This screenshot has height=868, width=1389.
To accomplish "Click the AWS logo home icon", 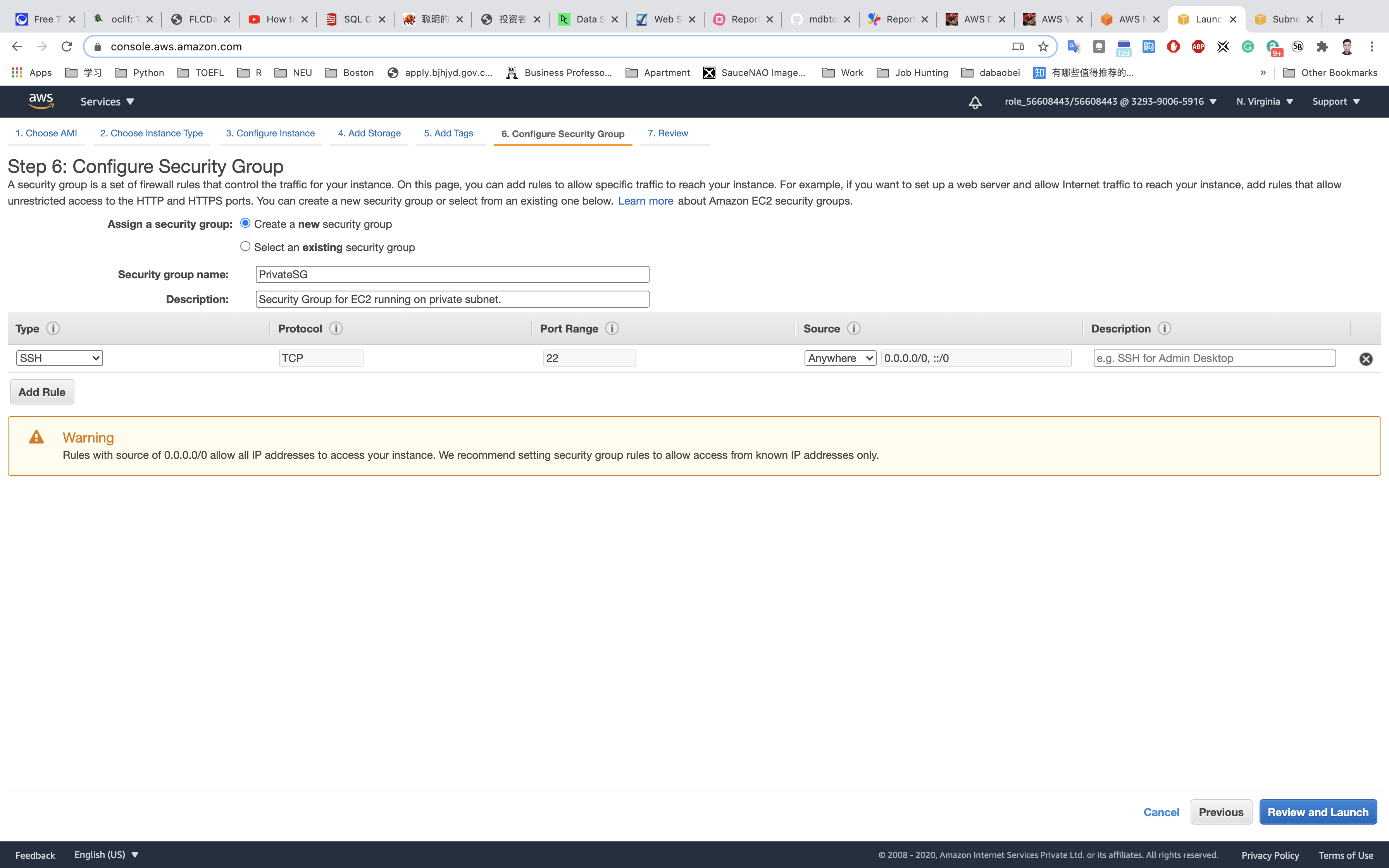I will [x=41, y=101].
